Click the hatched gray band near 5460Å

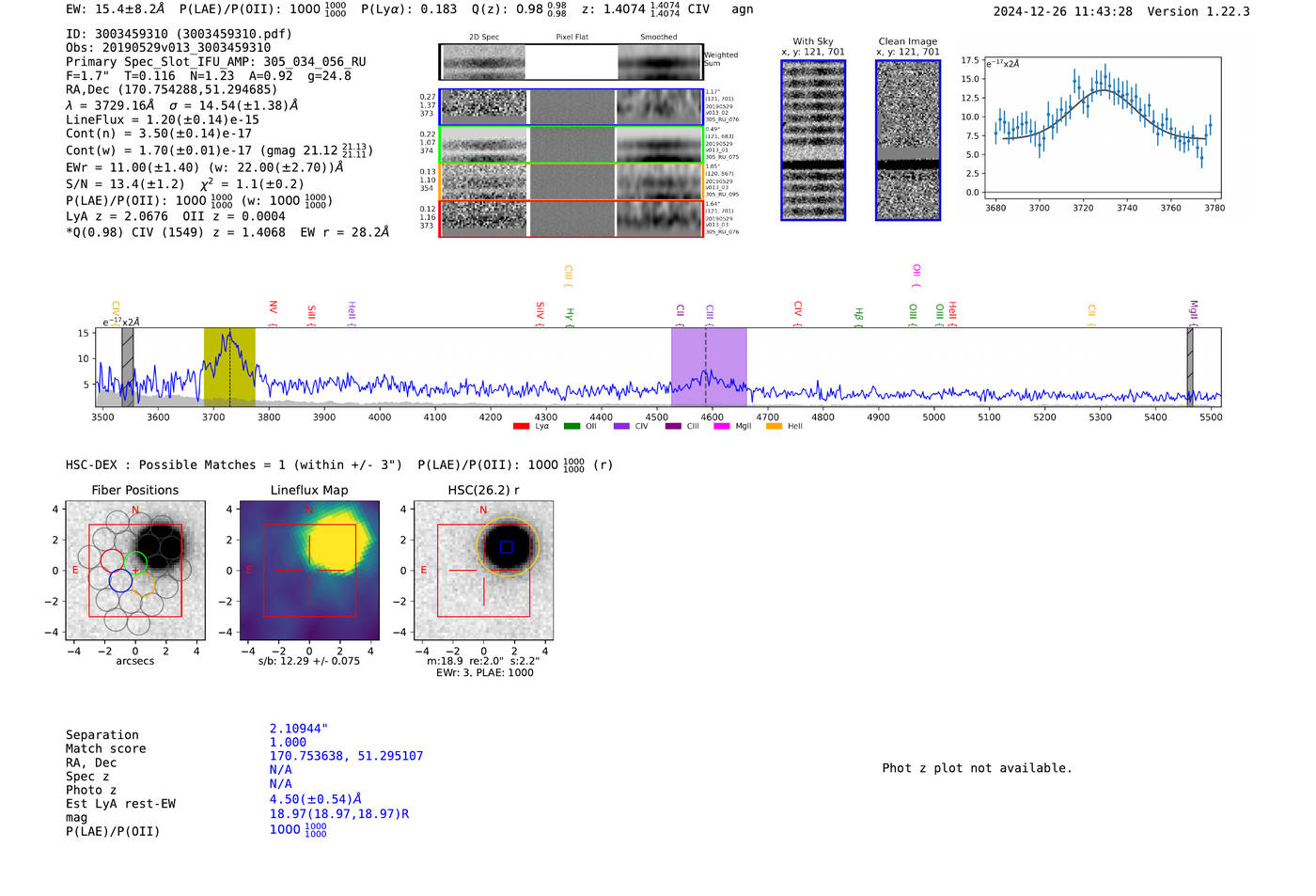(x=1190, y=367)
